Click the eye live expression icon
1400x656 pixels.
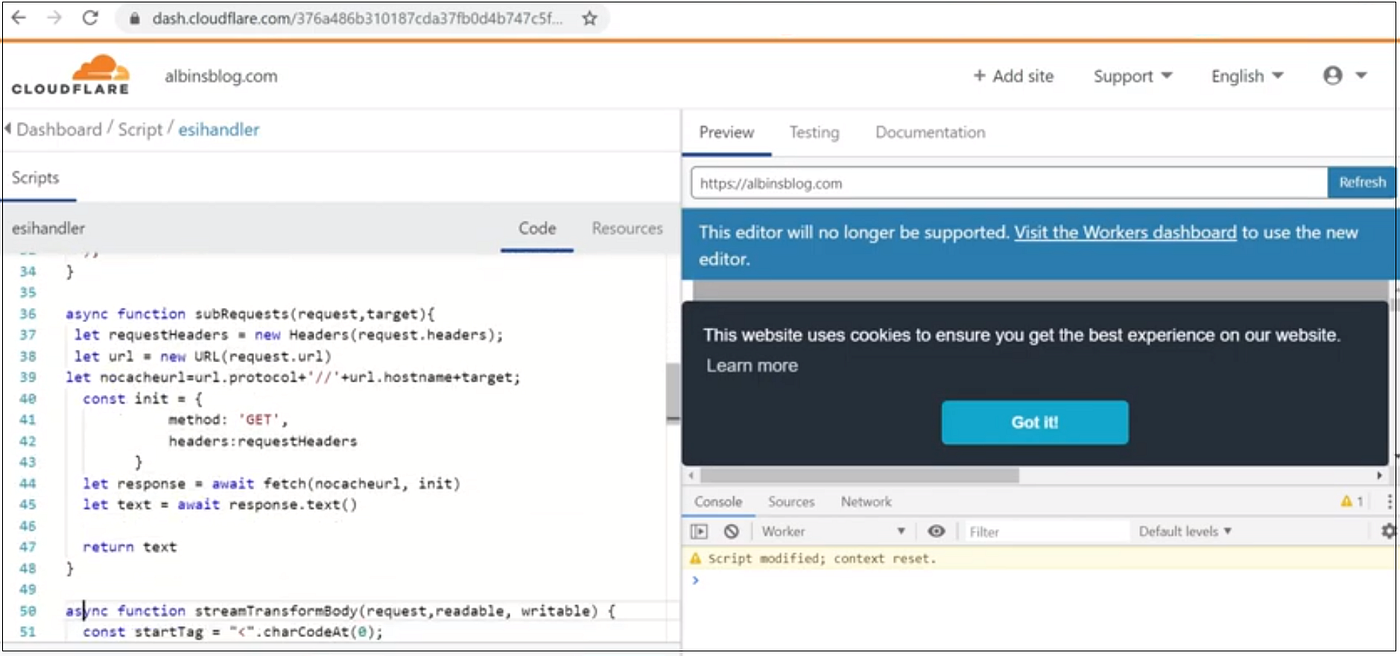coord(936,531)
